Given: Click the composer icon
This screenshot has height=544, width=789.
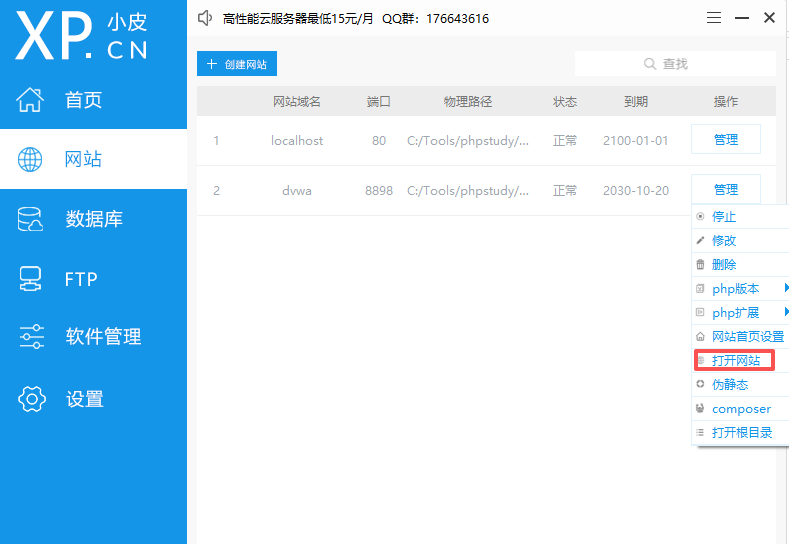Looking at the screenshot, I should click(700, 408).
